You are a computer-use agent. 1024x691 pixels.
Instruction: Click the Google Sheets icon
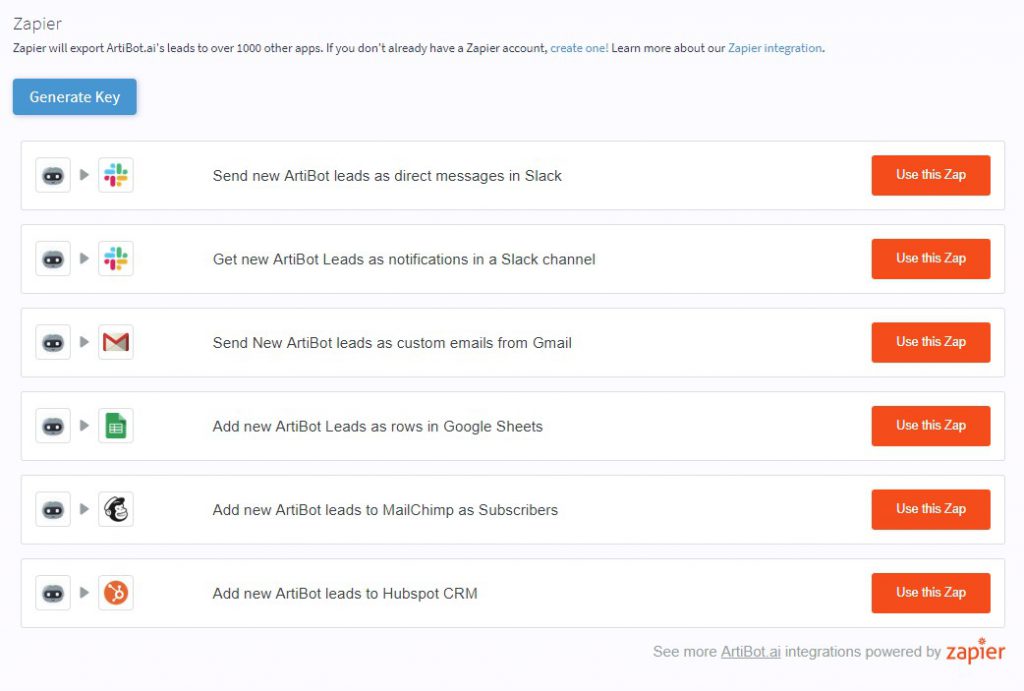(x=116, y=426)
